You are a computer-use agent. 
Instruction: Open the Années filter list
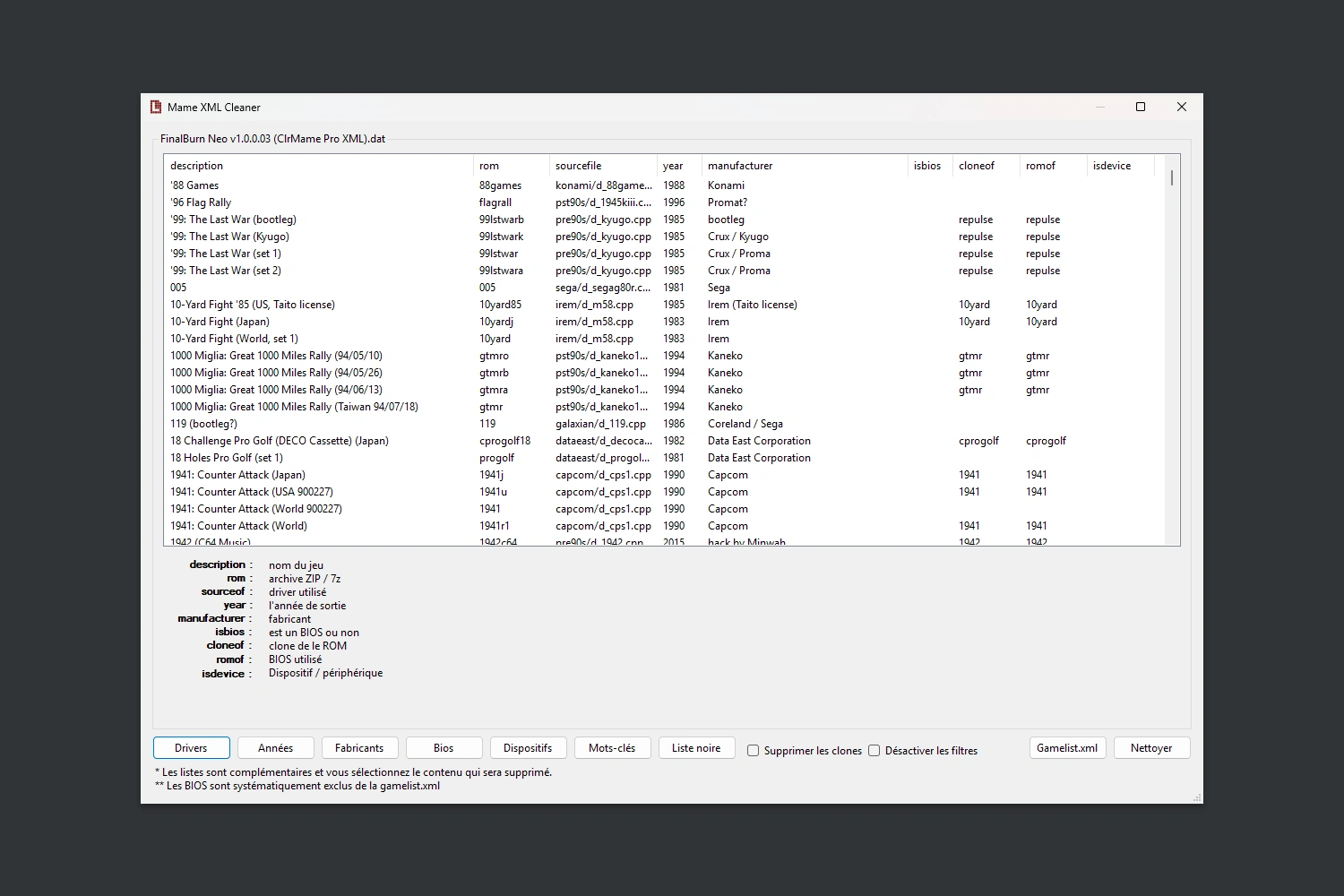point(275,748)
